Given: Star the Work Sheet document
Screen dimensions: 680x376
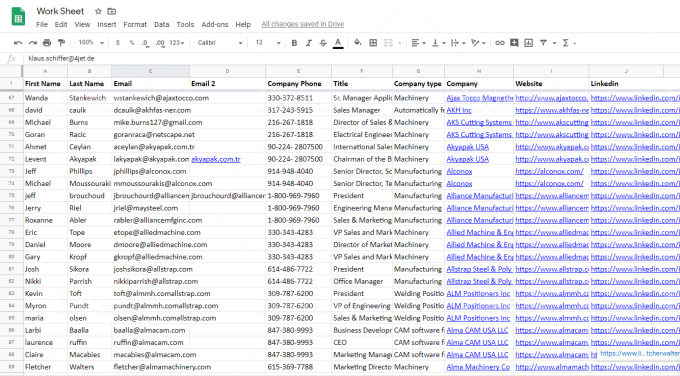Looking at the screenshot, I should coord(98,11).
